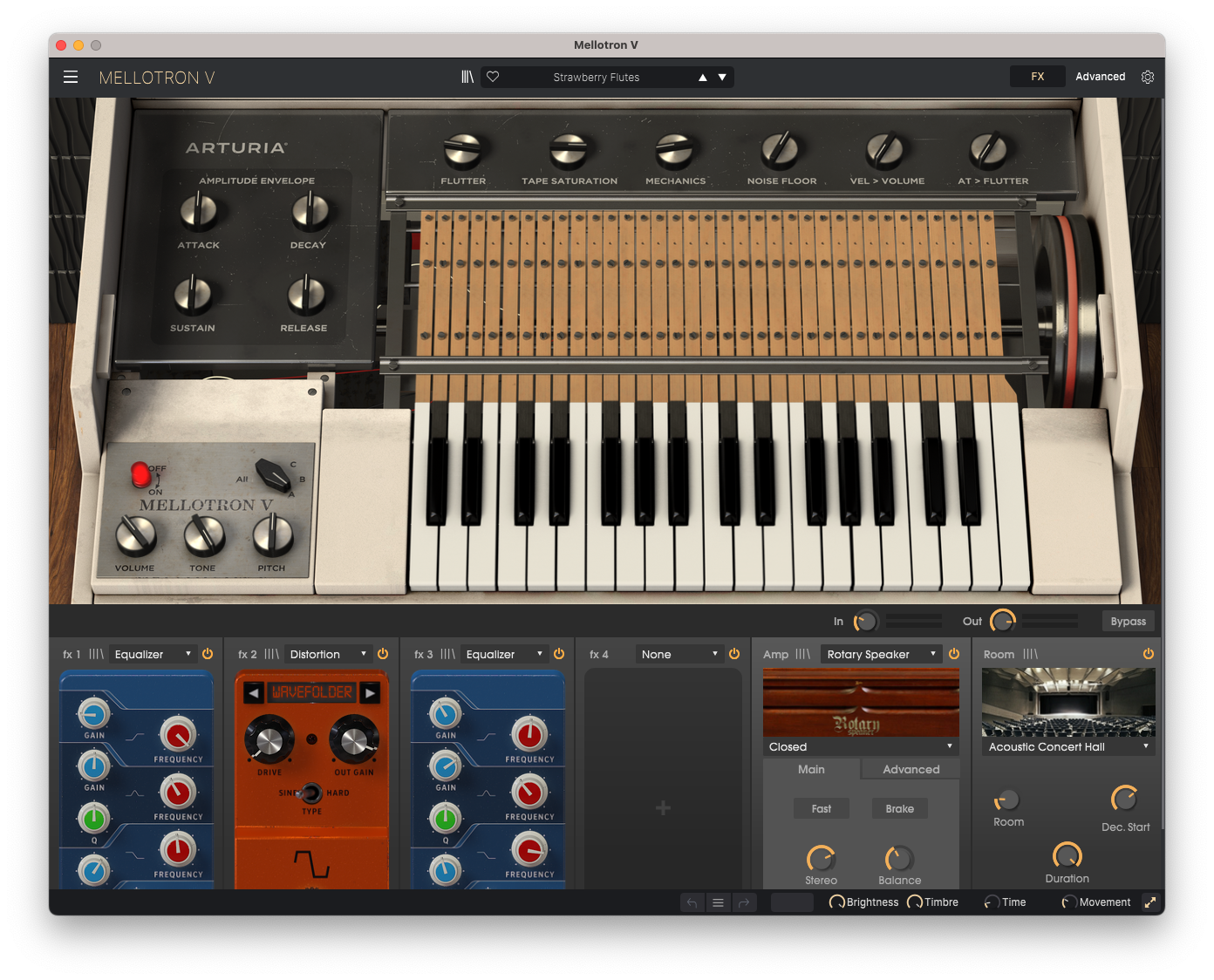Viewport: 1214px width, 980px height.
Task: Open fx 3 preset library icon
Action: (x=448, y=654)
